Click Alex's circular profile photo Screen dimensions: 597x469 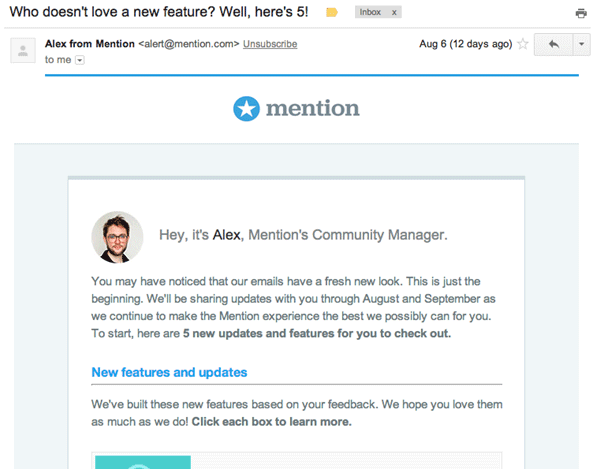click(117, 237)
